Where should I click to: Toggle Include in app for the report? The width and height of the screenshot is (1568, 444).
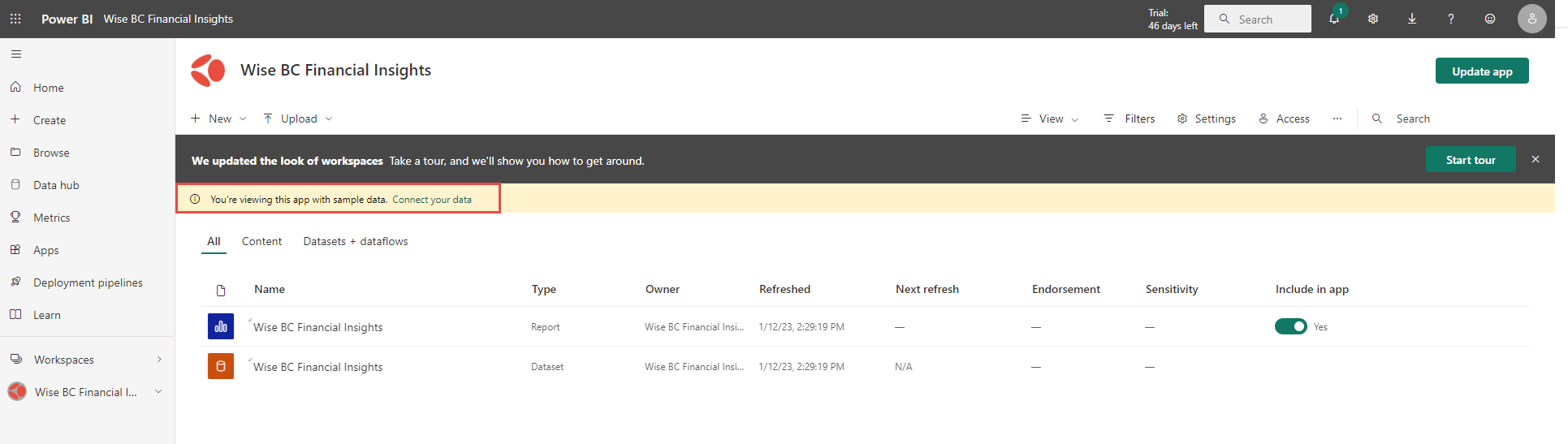1290,326
